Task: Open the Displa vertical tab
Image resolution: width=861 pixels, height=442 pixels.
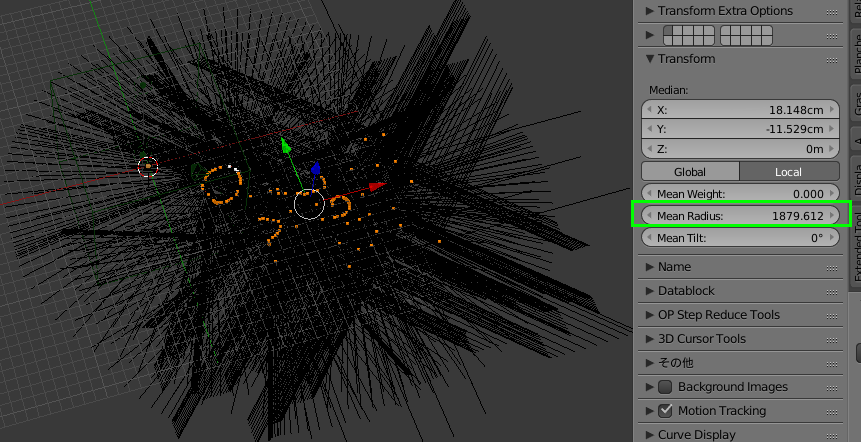Action: [x=856, y=179]
